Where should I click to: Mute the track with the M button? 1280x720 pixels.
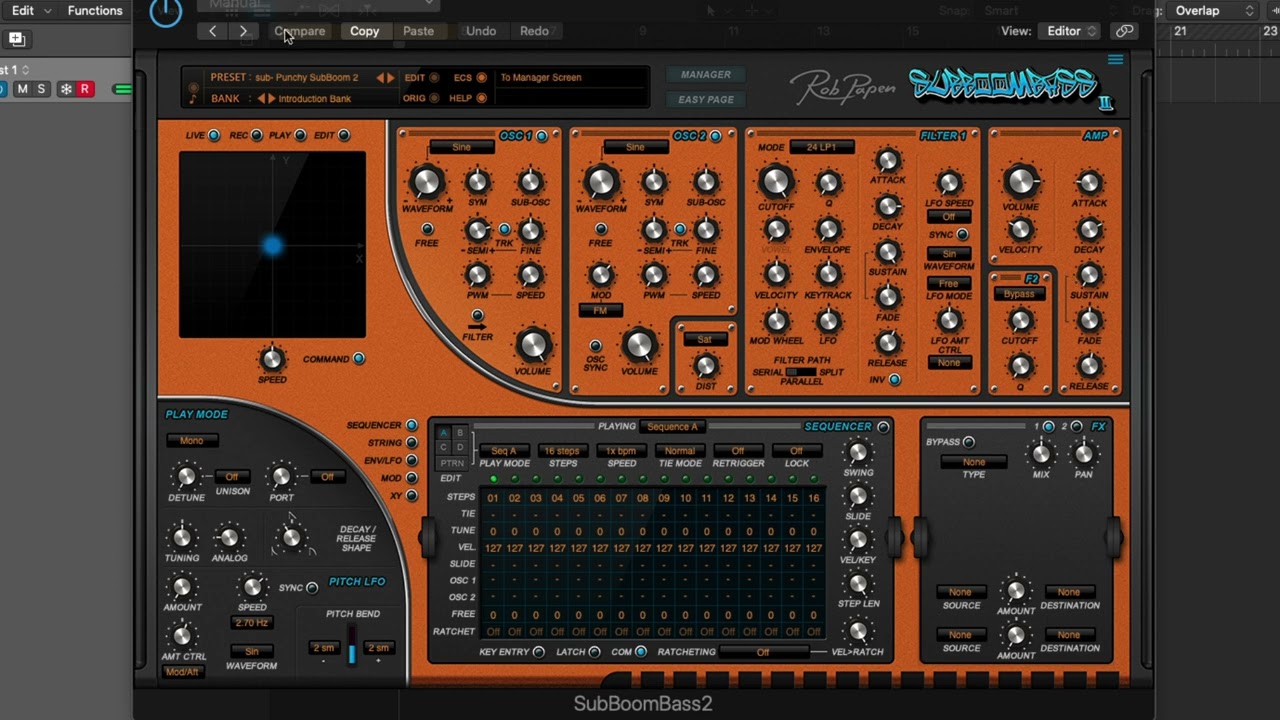[22, 89]
